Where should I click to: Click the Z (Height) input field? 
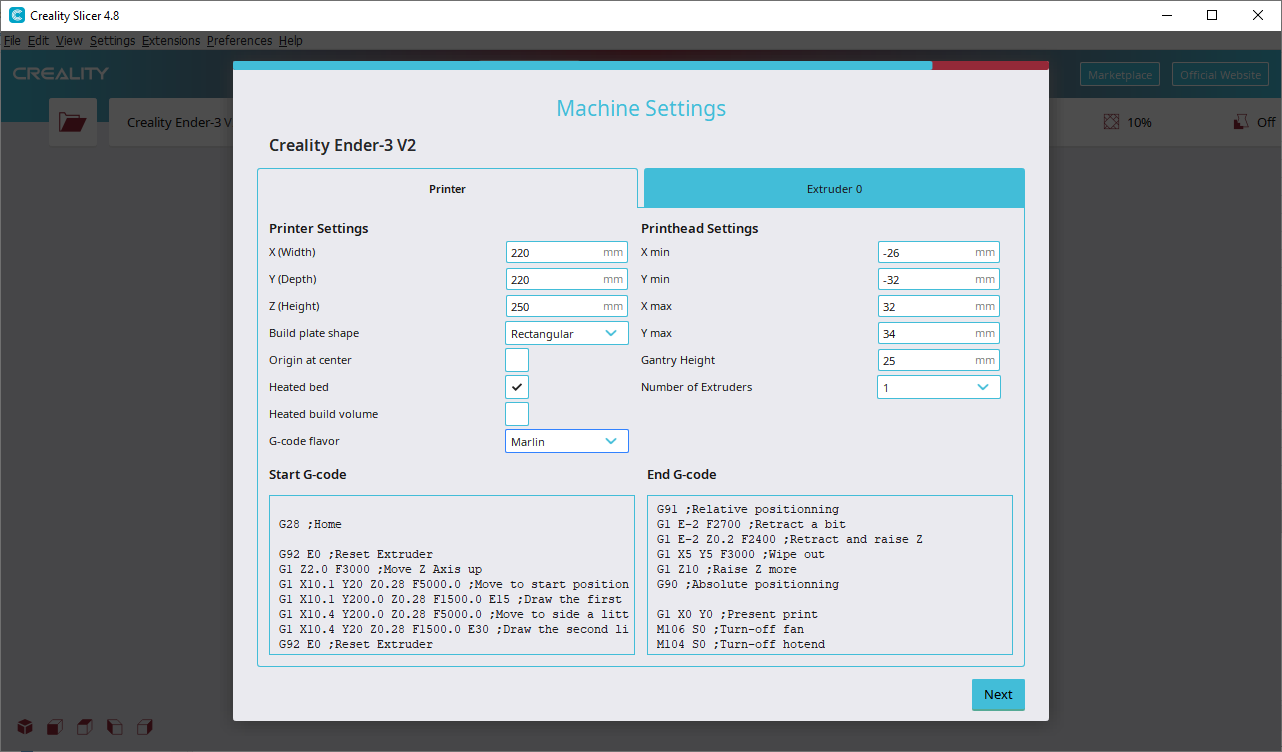[x=567, y=307]
